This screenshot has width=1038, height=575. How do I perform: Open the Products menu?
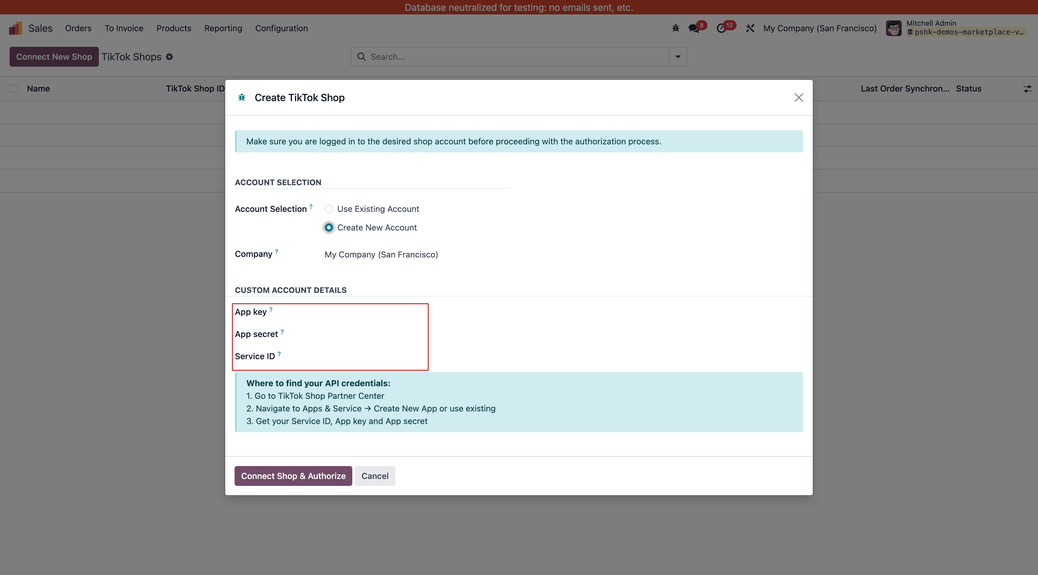pyautogui.click(x=173, y=28)
